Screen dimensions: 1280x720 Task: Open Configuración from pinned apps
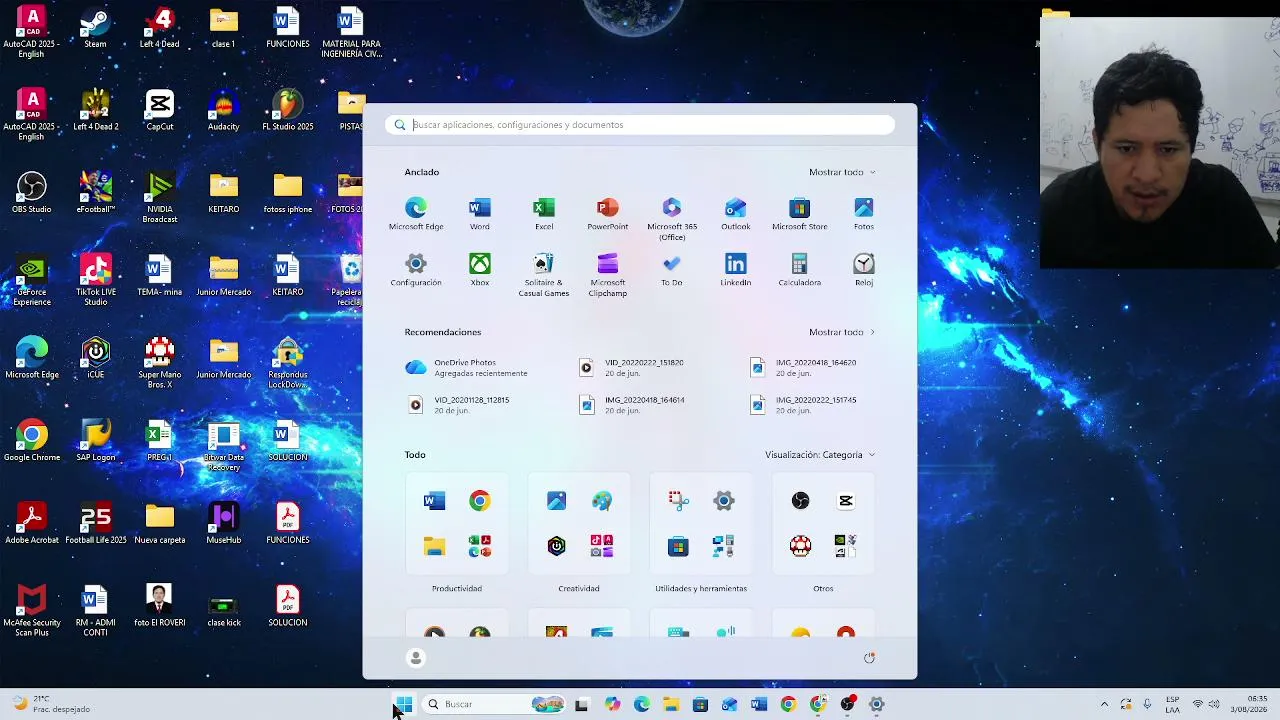[416, 270]
